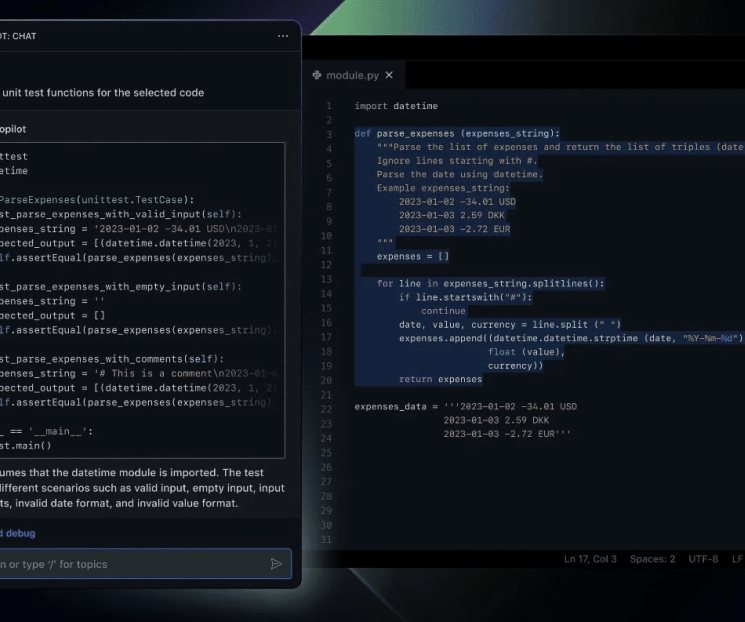Click 'for line in expenses_string.splitlines():' line
The width and height of the screenshot is (745, 622).
point(490,284)
